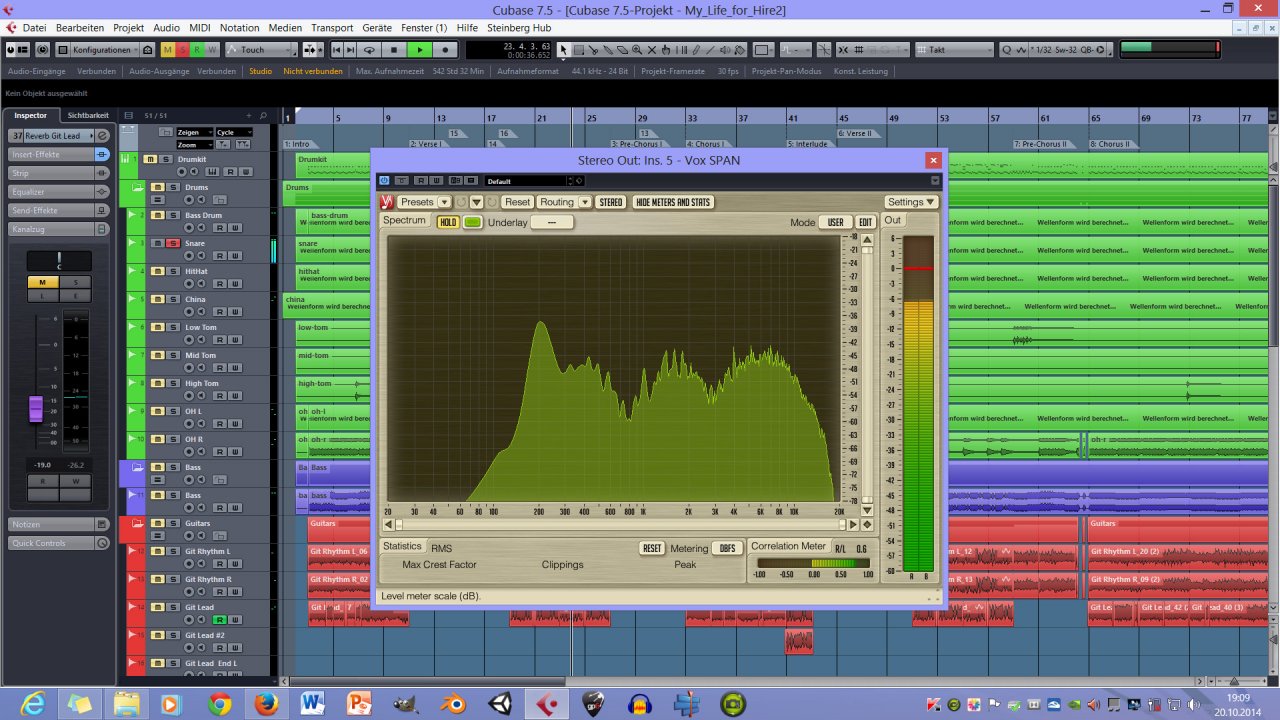
Task: Open the Touch automation mode dropdown
Action: point(260,50)
